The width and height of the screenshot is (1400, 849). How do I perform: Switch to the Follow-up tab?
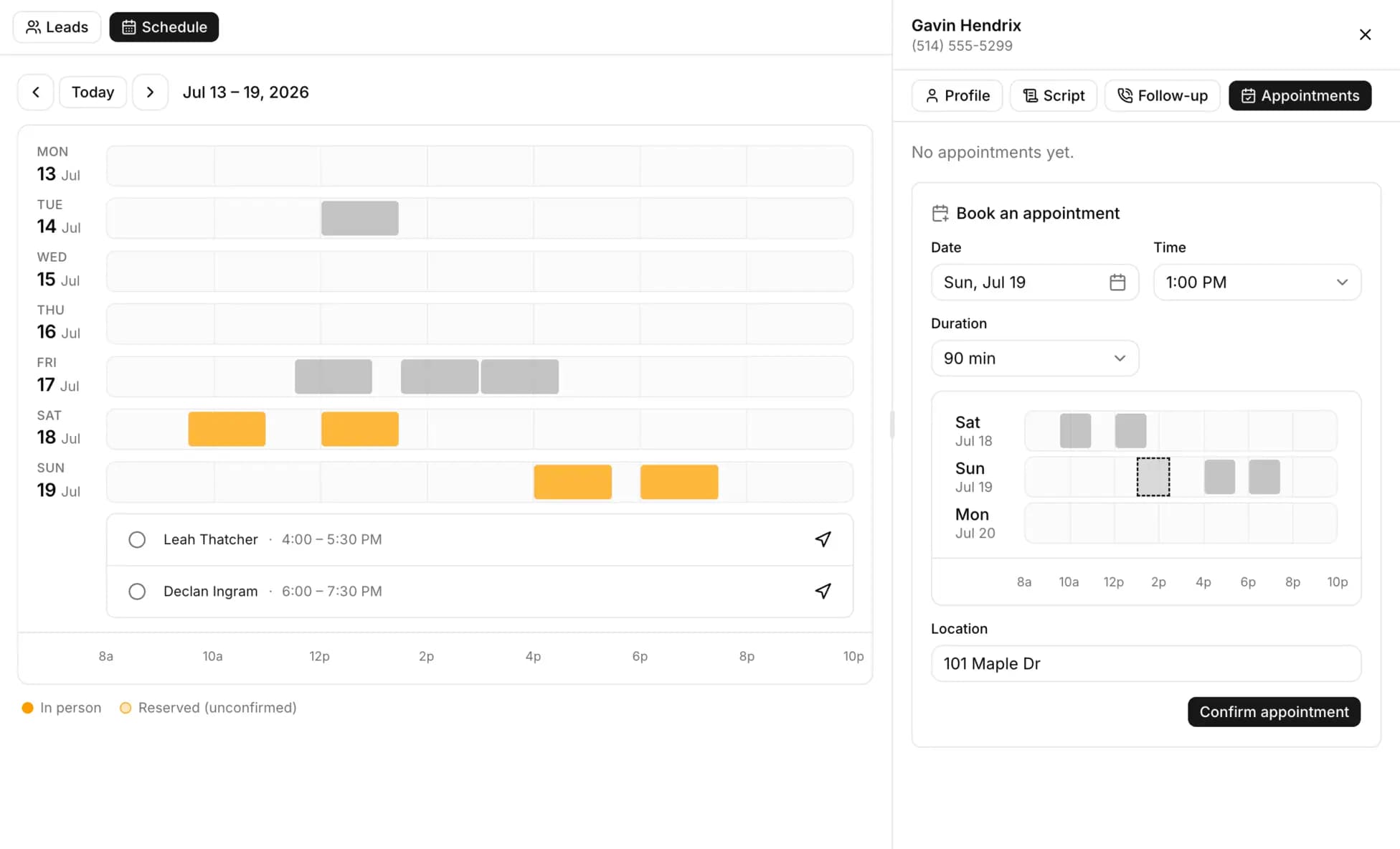click(1162, 95)
